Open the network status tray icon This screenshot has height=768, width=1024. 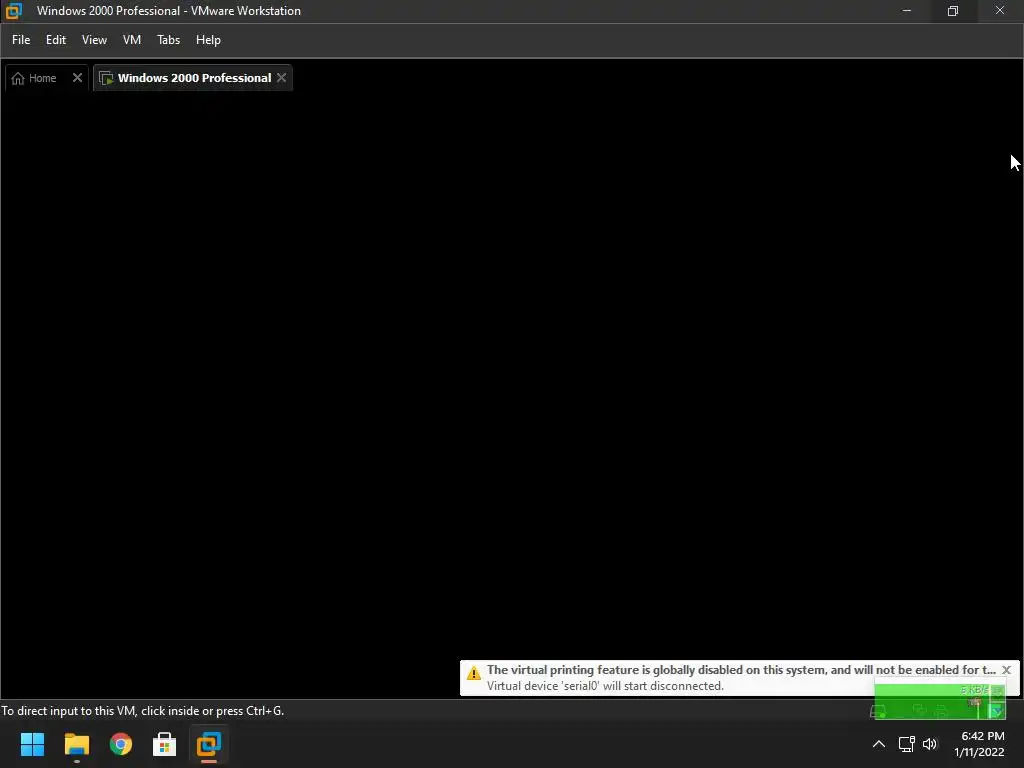[906, 744]
